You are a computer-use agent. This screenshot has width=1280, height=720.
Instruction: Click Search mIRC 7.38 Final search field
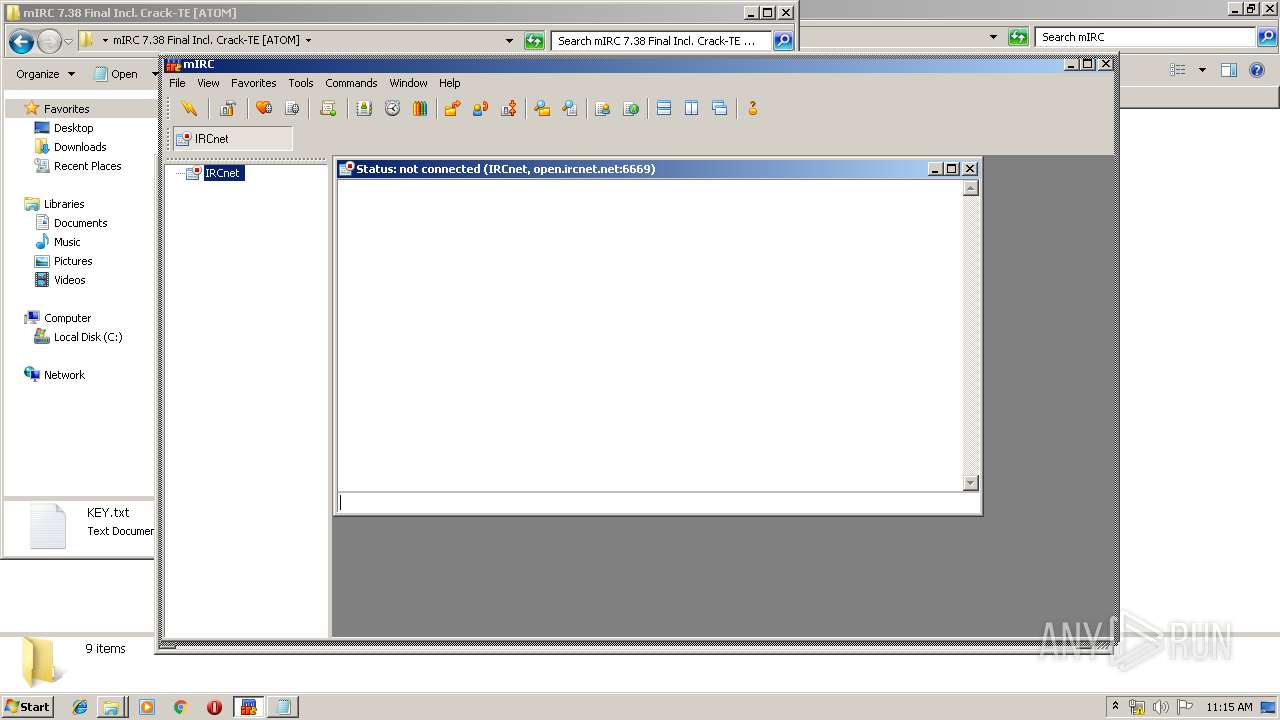click(x=661, y=41)
